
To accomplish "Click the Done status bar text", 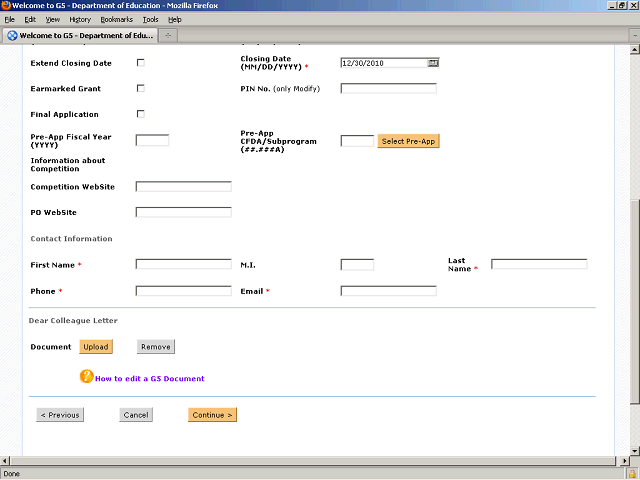I will (11, 474).
